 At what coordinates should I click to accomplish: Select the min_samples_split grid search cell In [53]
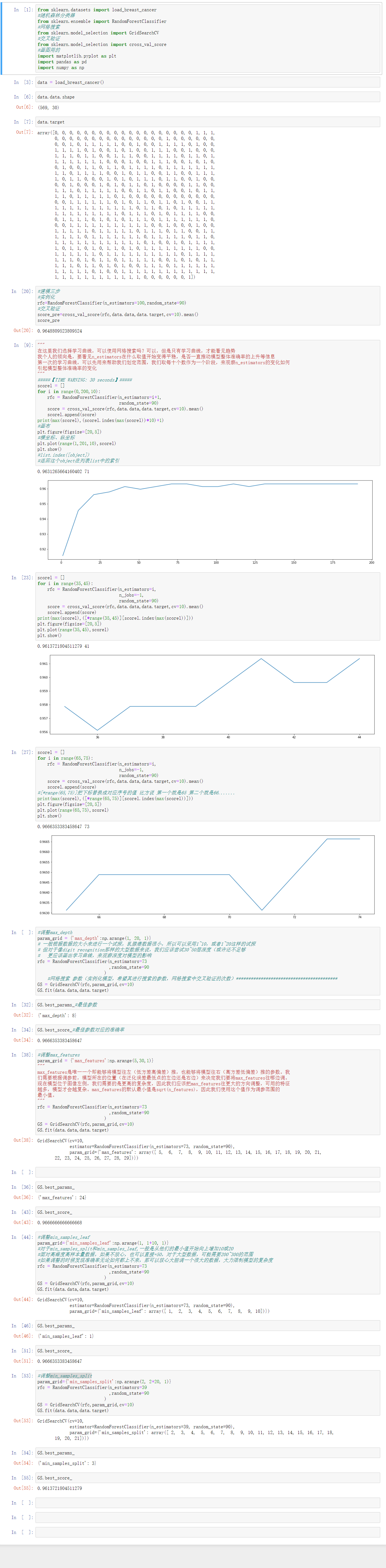[x=208, y=1393]
